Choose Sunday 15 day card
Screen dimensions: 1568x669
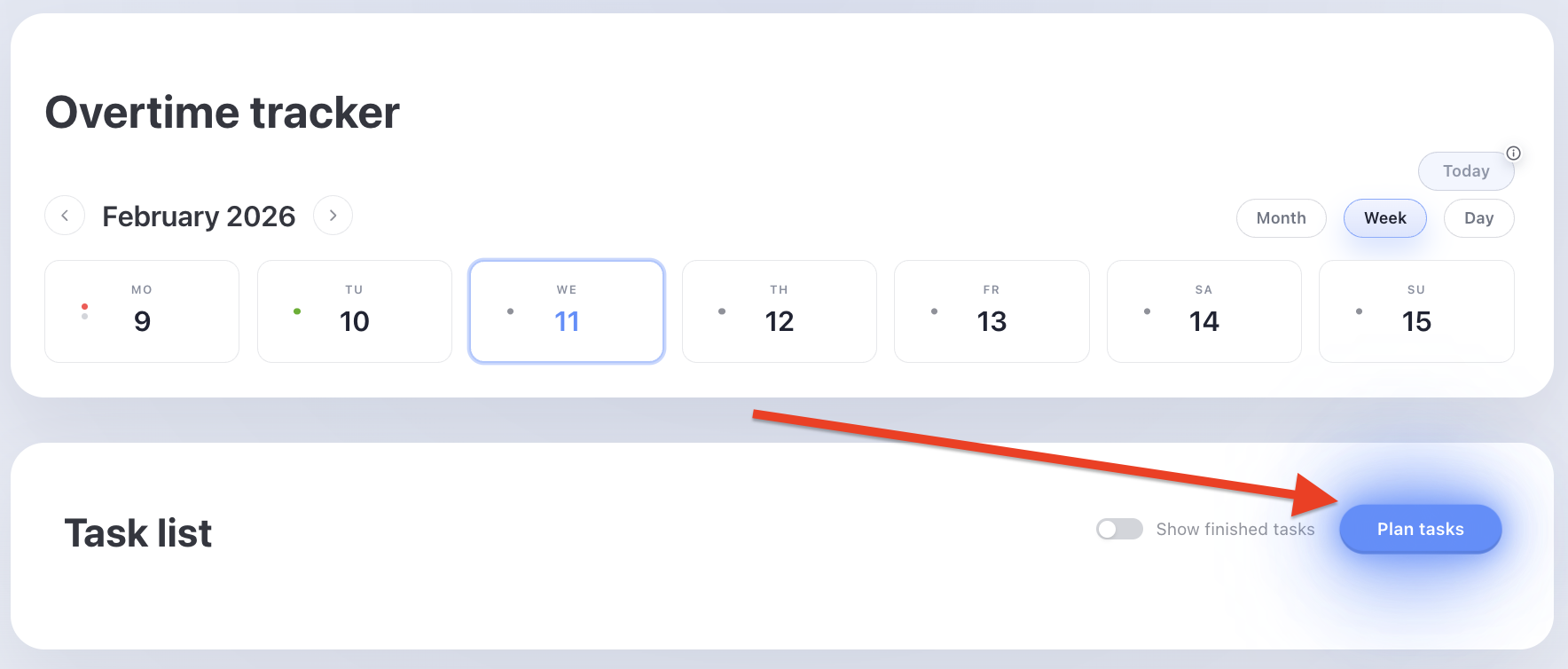point(1416,311)
